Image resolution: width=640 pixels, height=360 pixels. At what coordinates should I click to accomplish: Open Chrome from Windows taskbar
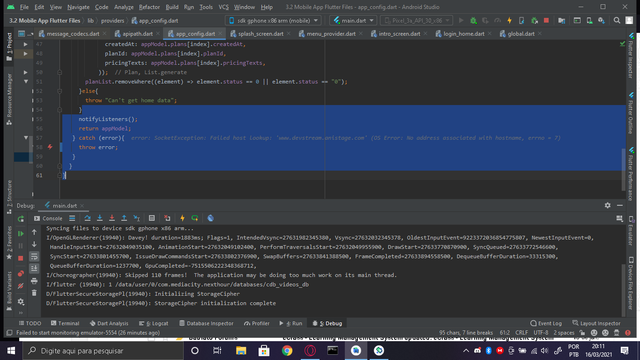coord(287,351)
